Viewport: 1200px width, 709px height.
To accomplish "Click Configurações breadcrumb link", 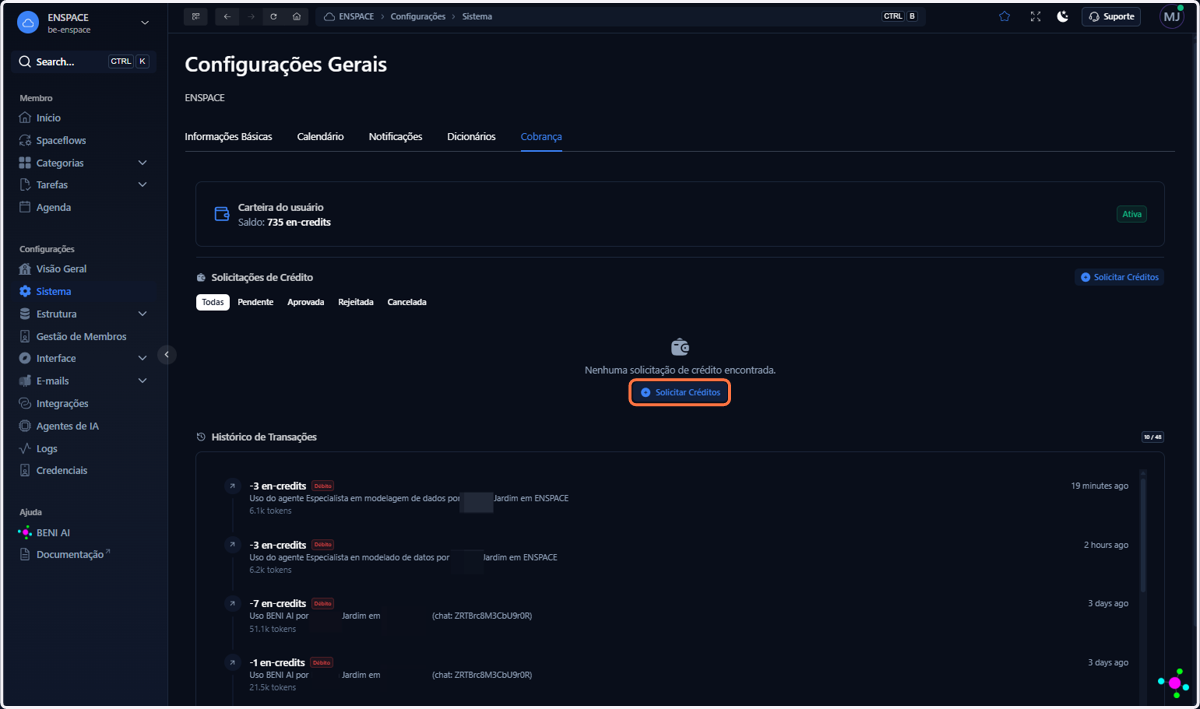I will point(418,17).
